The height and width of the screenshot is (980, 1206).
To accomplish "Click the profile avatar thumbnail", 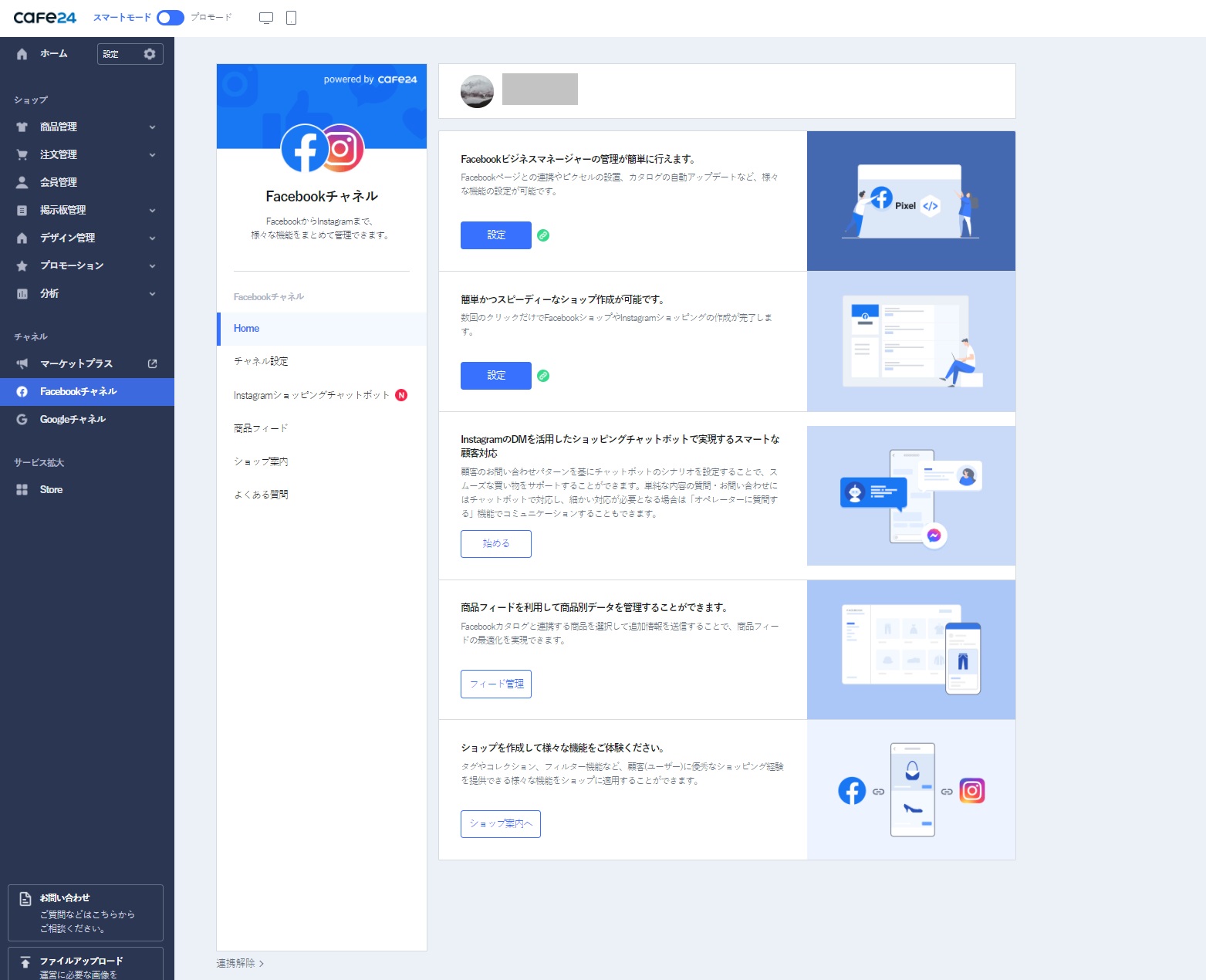I will (x=477, y=91).
